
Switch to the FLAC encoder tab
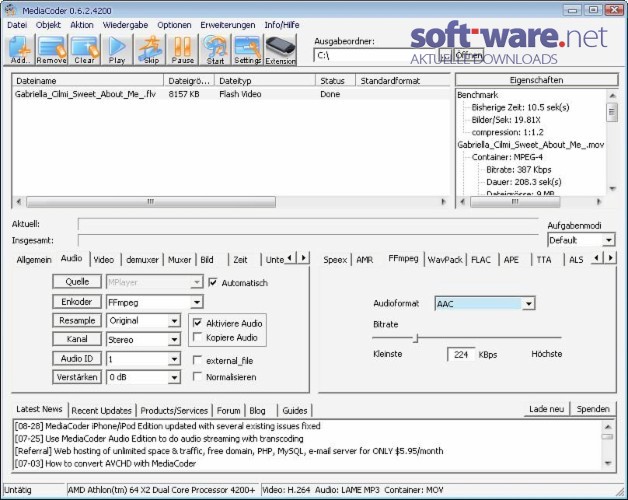click(481, 260)
